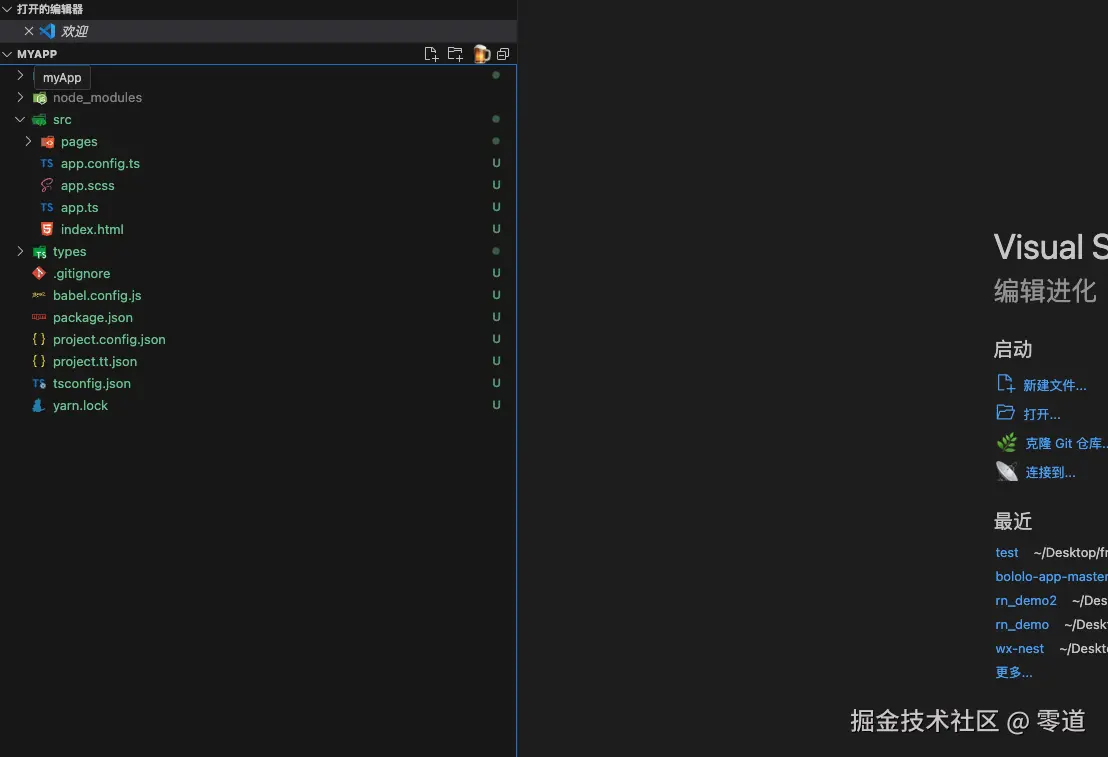This screenshot has width=1108, height=757.
Task: Click the myApp tooltip label
Action: (62, 78)
